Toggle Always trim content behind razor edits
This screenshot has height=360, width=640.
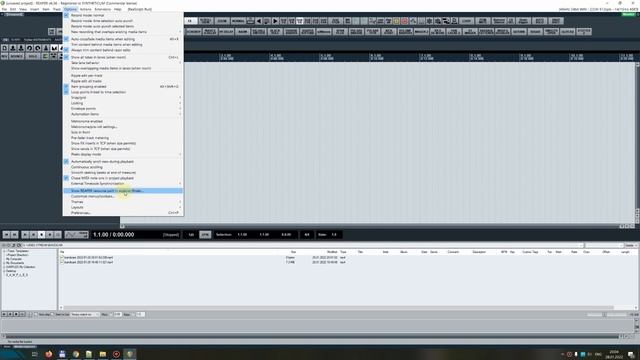[x=123, y=50]
